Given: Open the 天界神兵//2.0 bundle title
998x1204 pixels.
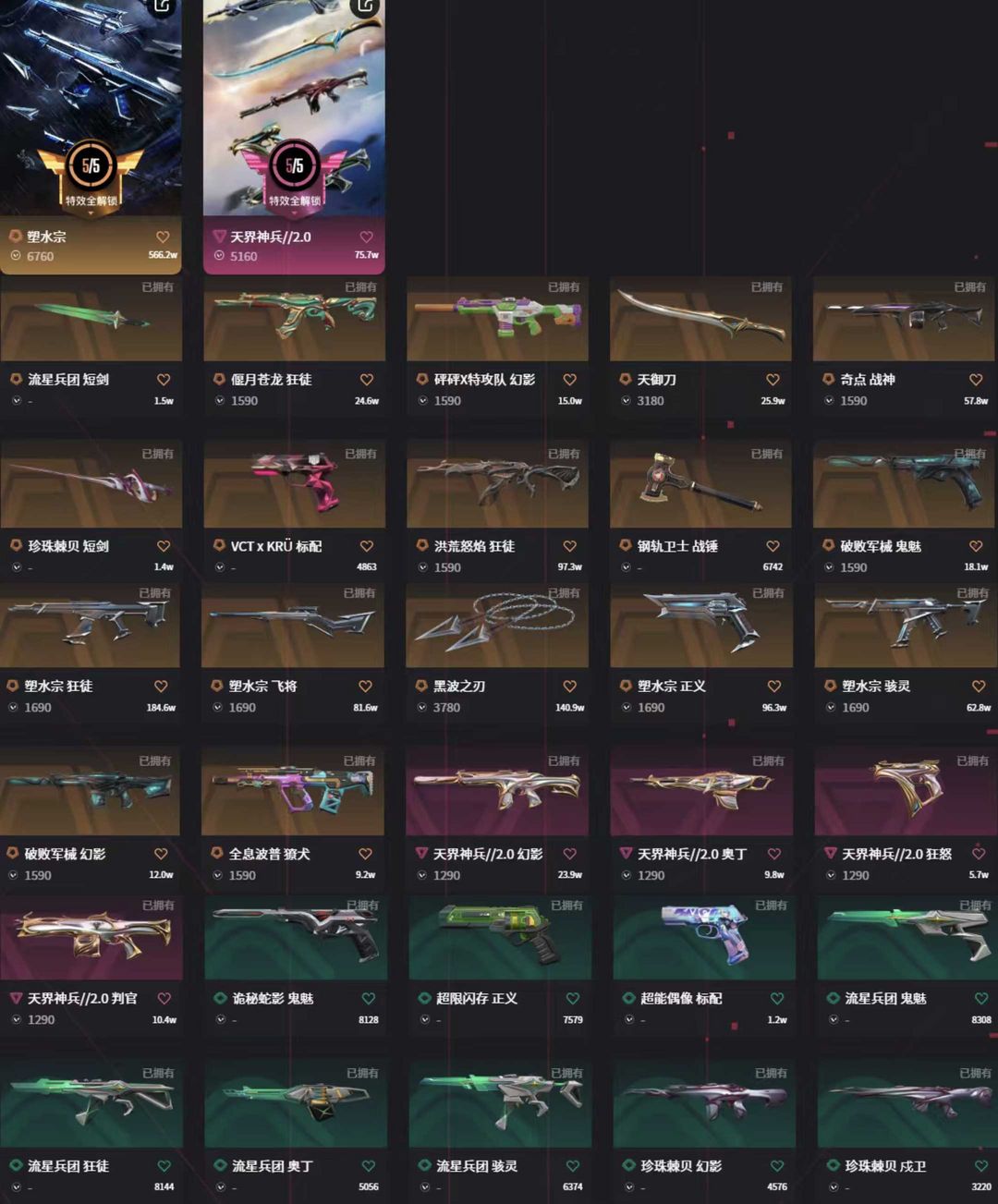Looking at the screenshot, I should (x=271, y=237).
